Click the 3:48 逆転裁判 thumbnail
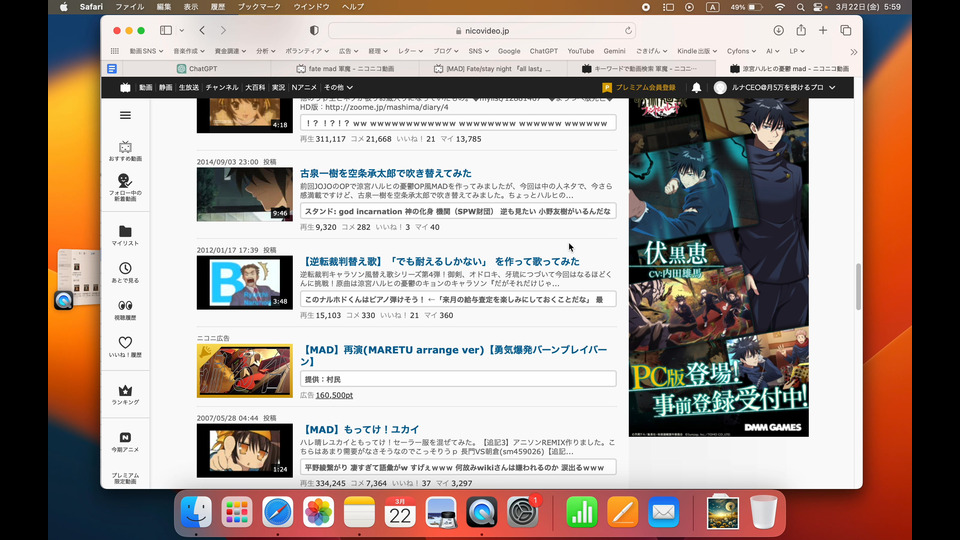Screen dimensions: 960x540 245,282
